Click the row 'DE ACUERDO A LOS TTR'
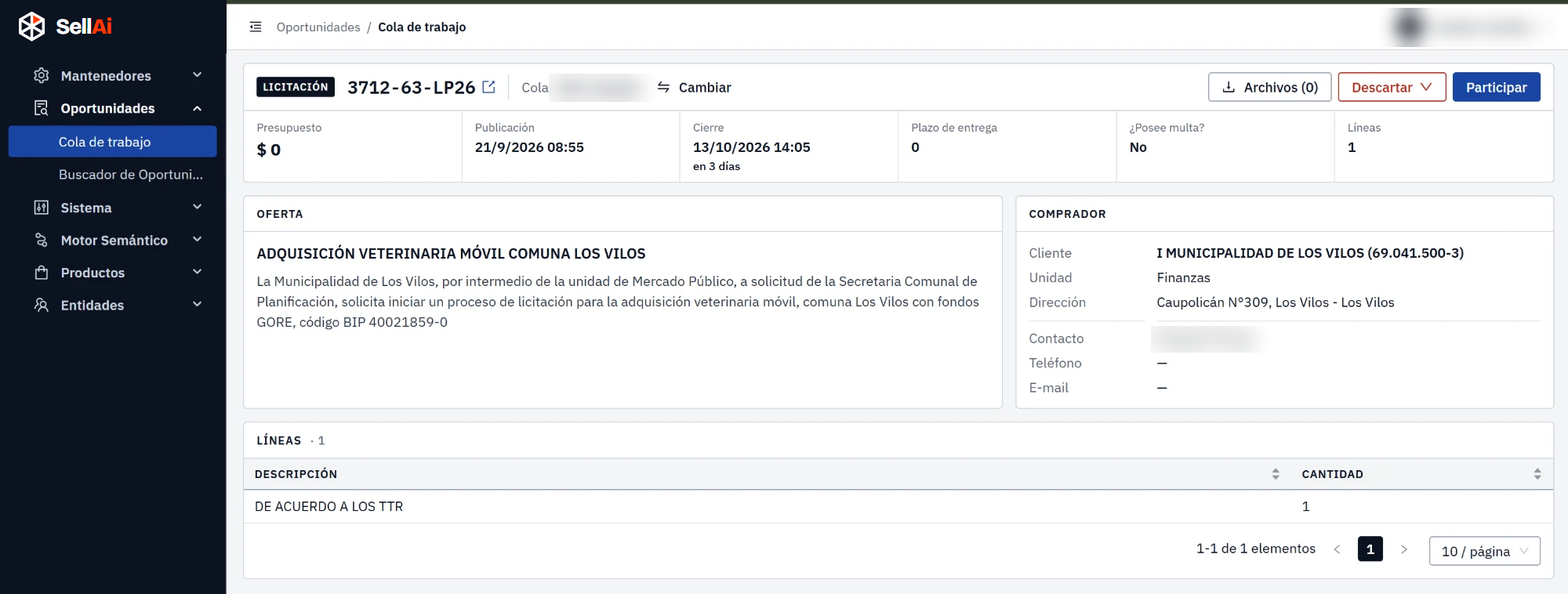Viewport: 1568px width, 594px height. click(898, 506)
